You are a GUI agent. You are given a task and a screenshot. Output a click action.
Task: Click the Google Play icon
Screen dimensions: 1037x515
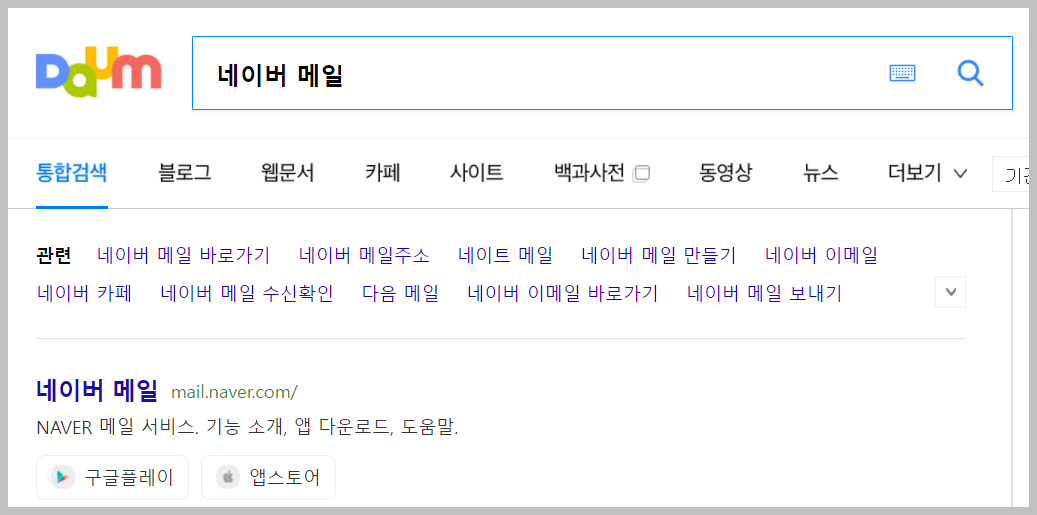[x=63, y=477]
